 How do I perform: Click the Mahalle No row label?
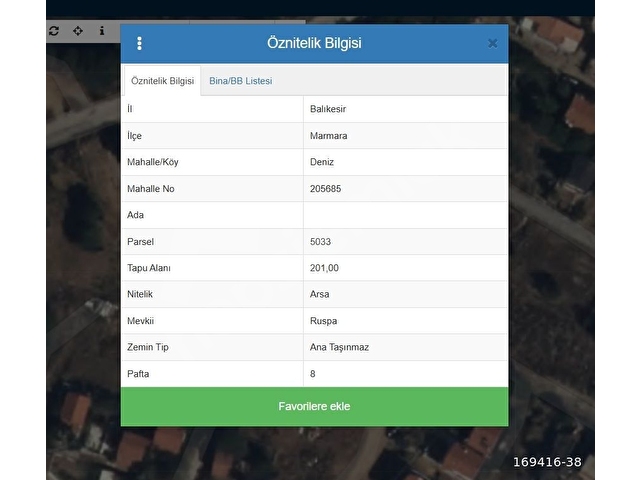(x=151, y=189)
